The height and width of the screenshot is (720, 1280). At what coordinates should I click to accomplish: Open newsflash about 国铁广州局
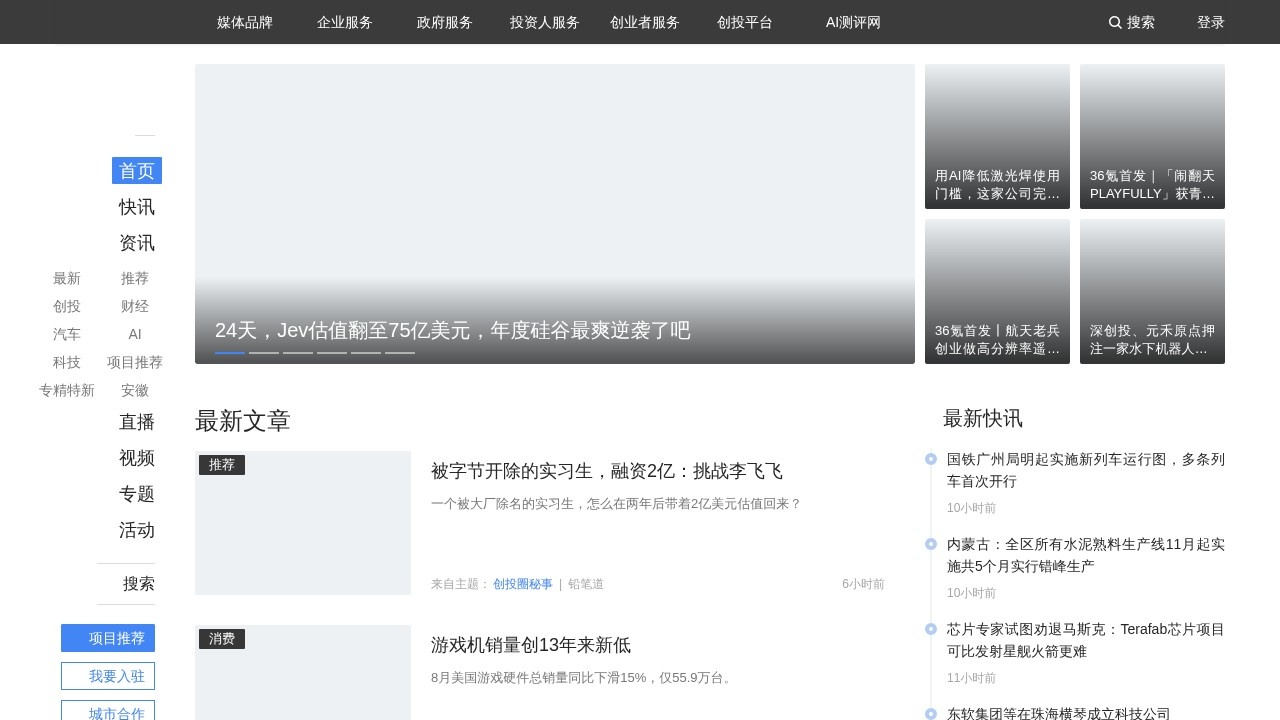coord(1086,470)
